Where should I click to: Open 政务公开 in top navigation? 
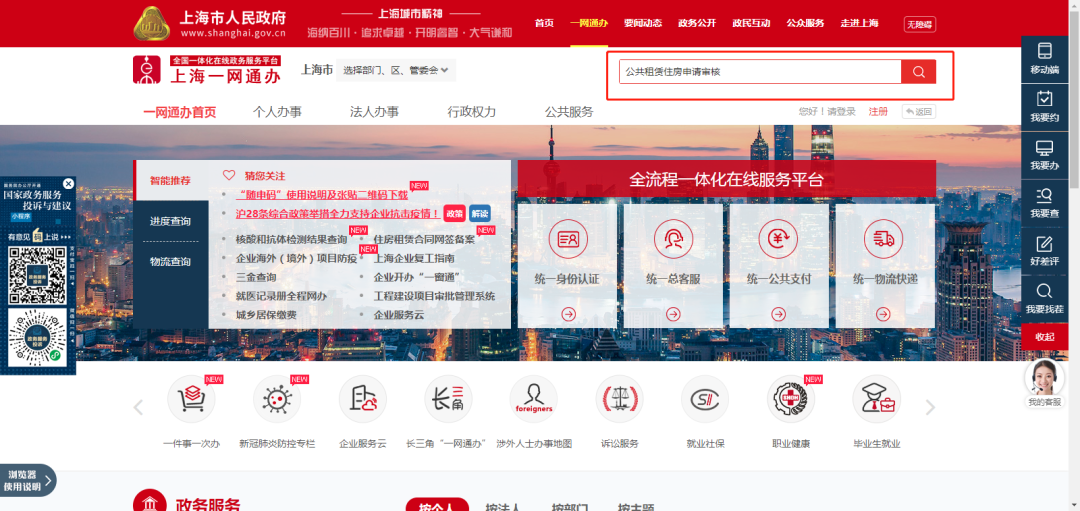697,23
